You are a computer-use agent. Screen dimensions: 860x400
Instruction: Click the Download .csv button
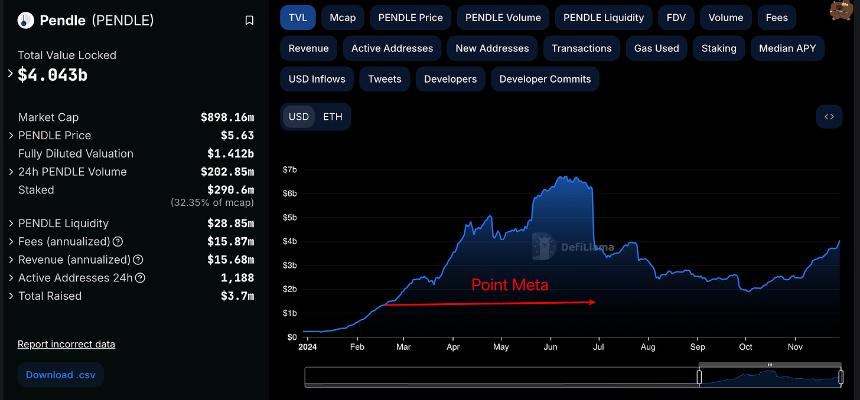click(61, 375)
